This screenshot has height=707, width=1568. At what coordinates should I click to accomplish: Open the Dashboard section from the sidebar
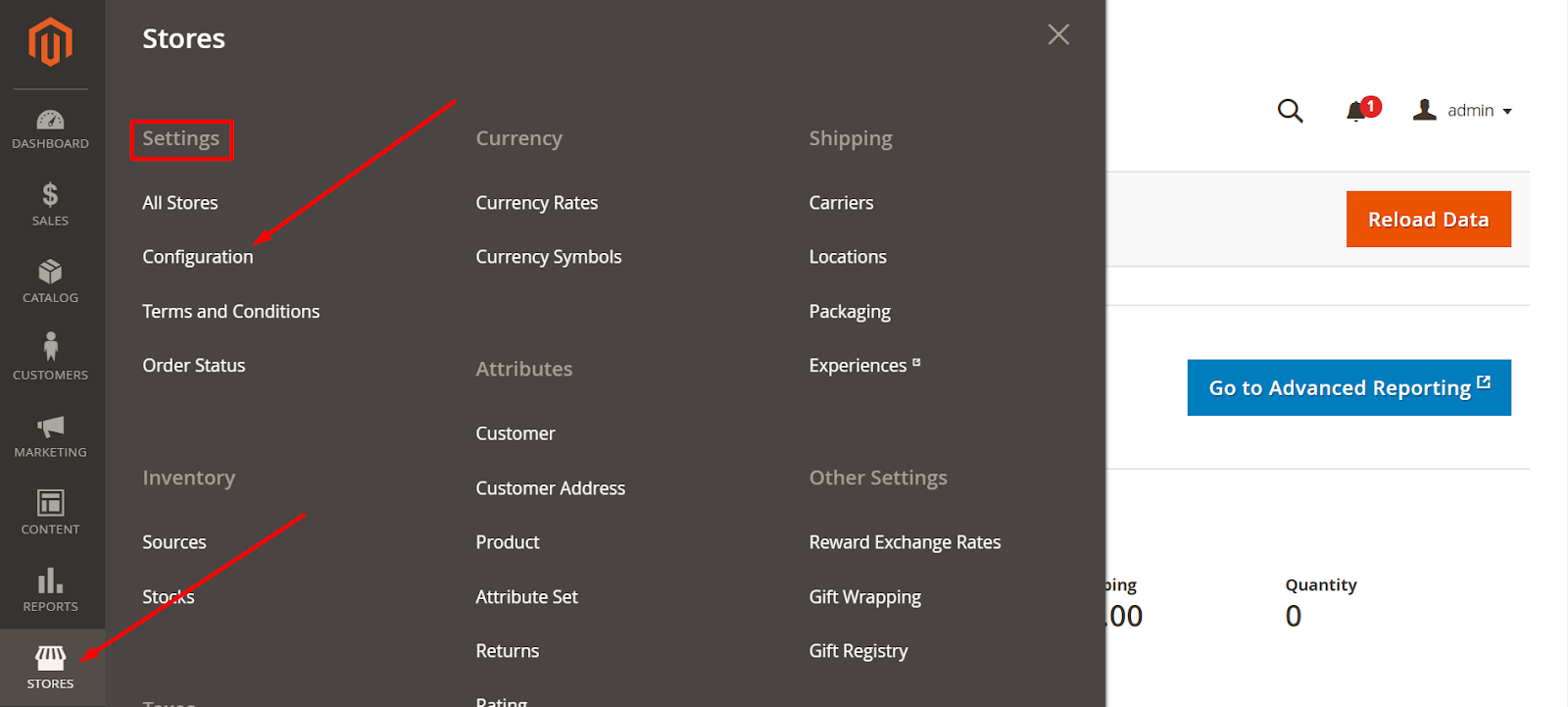(x=50, y=129)
